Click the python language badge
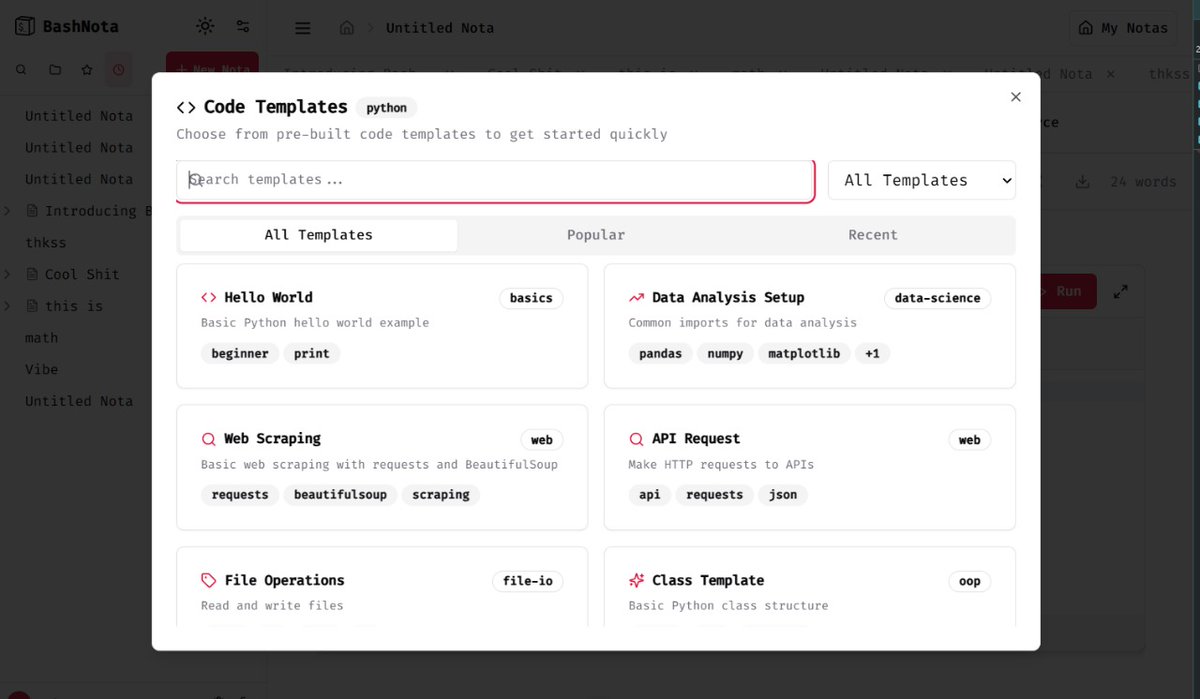The width and height of the screenshot is (1200, 699). [386, 107]
